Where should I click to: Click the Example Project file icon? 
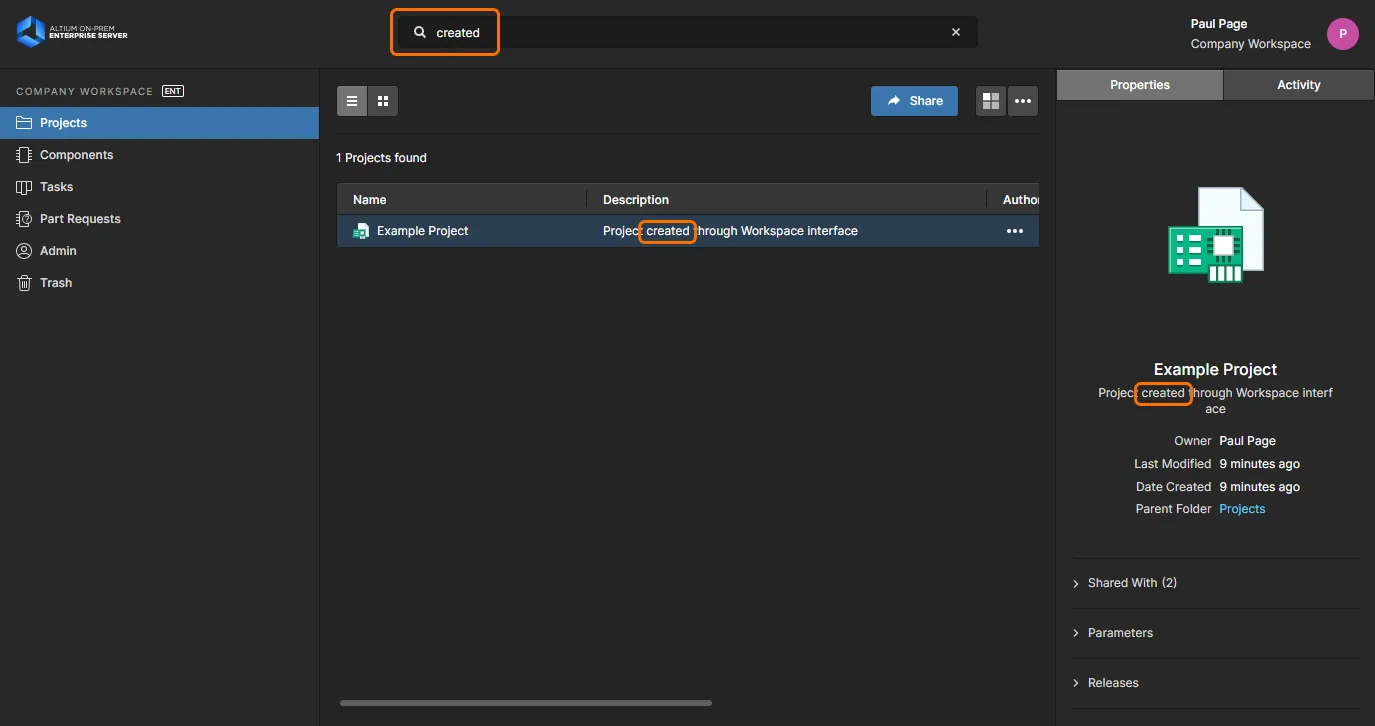(x=361, y=231)
